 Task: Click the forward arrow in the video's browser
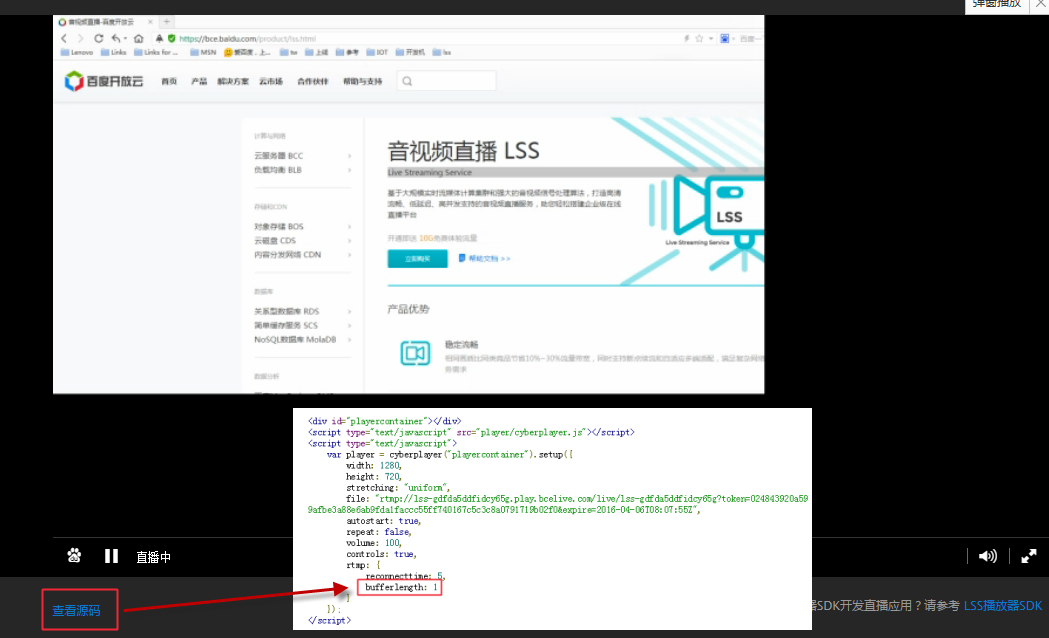pyautogui.click(x=80, y=39)
